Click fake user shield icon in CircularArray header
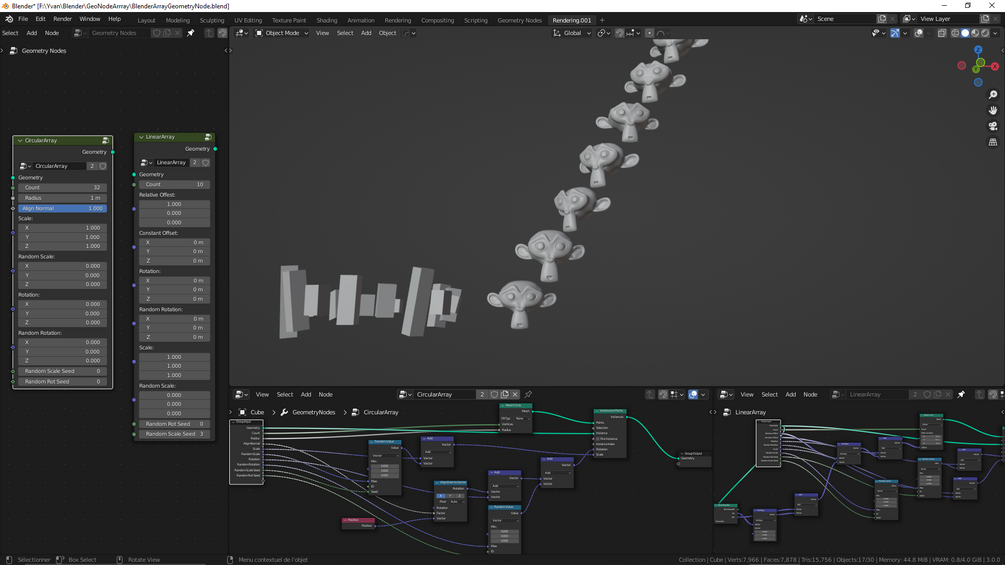The height and width of the screenshot is (565, 1005). (494, 395)
